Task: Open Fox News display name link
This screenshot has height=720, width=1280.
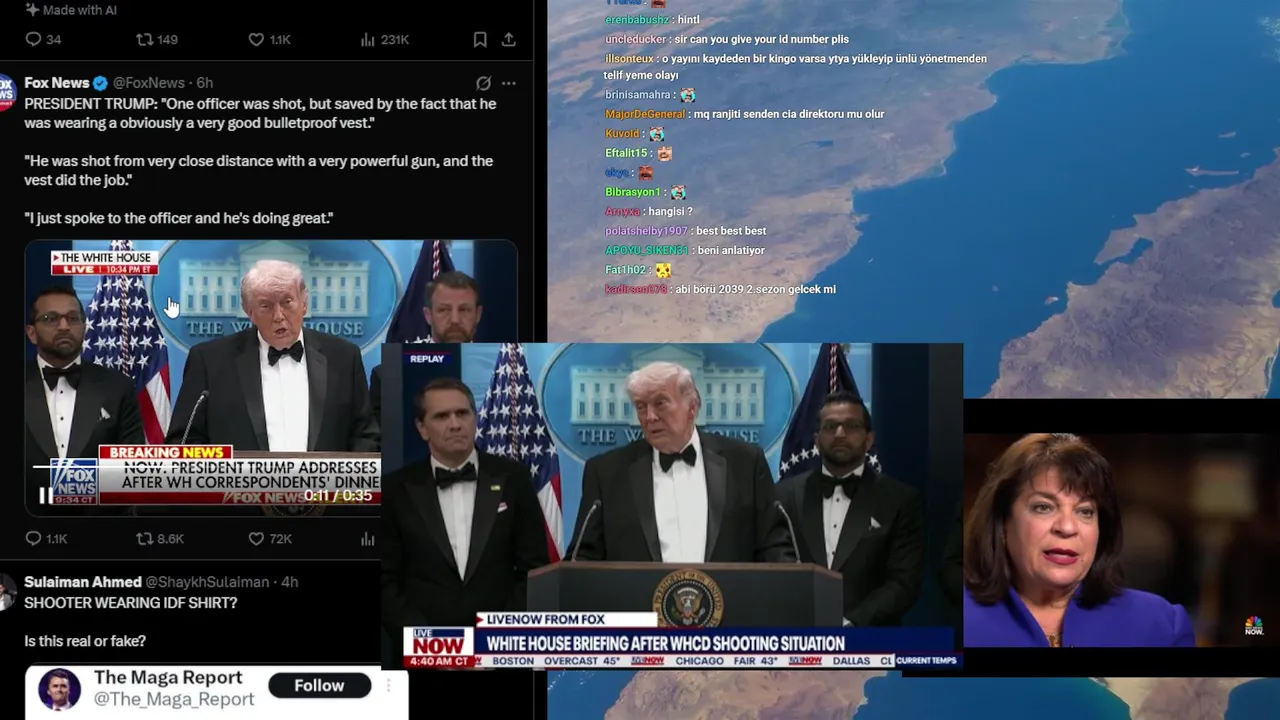Action: pyautogui.click(x=57, y=83)
